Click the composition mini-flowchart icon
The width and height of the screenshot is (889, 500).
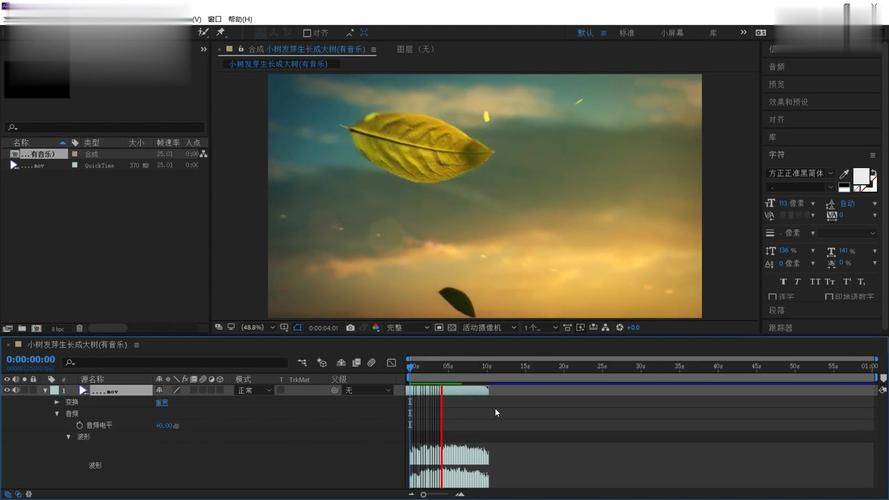(x=303, y=362)
